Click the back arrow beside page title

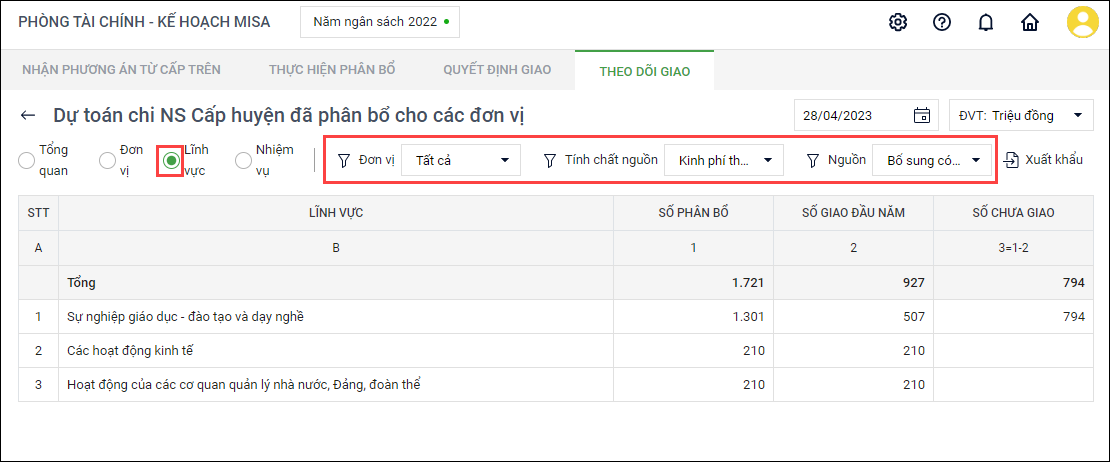click(x=28, y=116)
